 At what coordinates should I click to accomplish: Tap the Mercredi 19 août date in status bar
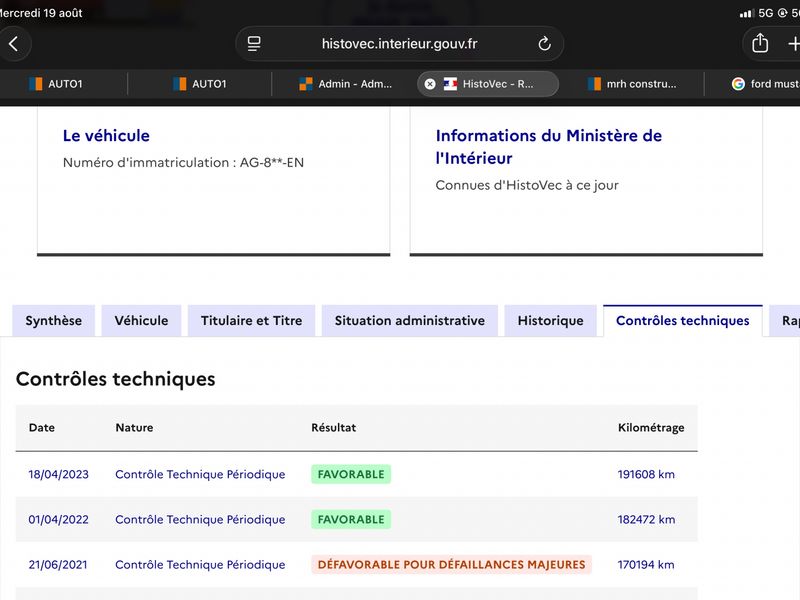pyautogui.click(x=41, y=13)
